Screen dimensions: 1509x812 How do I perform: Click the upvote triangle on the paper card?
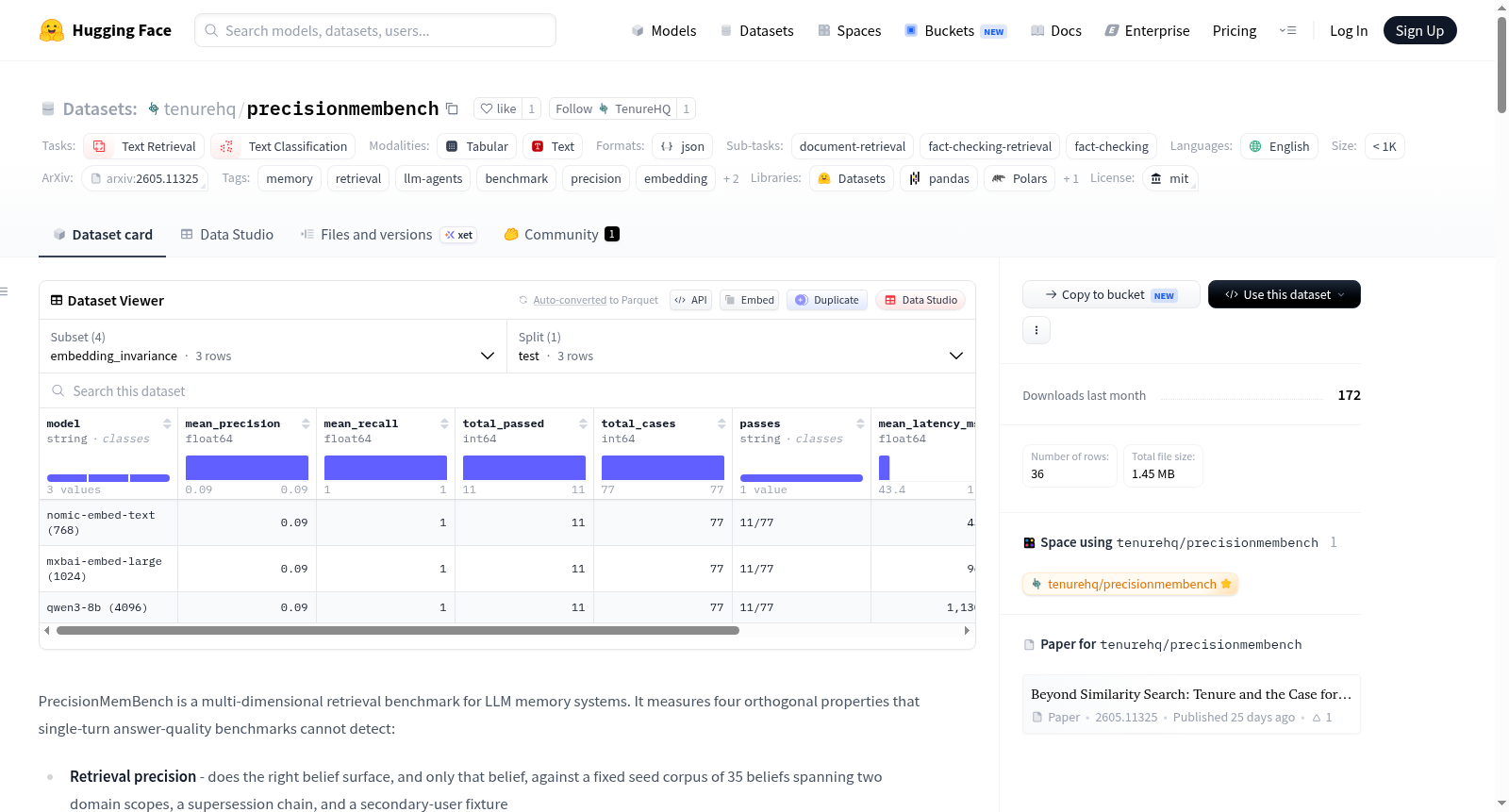click(x=1317, y=718)
